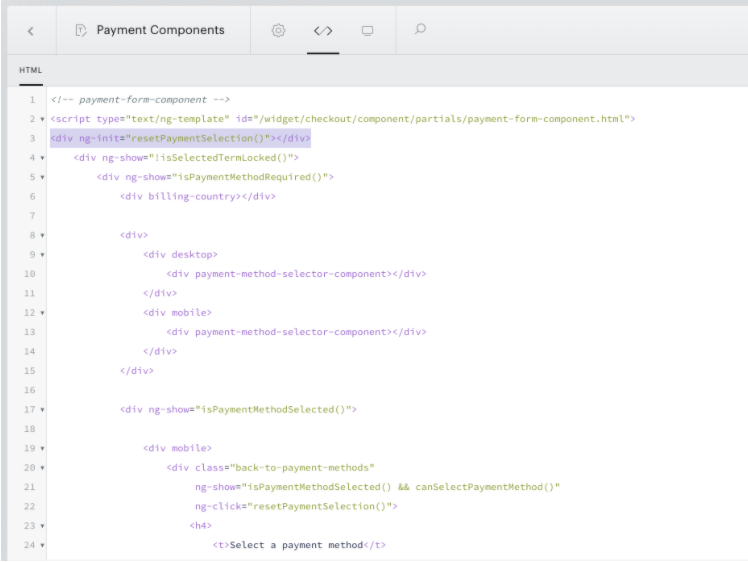Click payment-method-selector-component on line 10

[x=296, y=274]
